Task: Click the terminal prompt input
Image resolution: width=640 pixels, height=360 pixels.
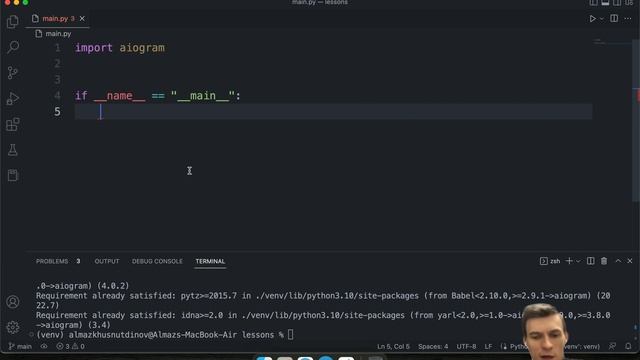Action: pos(290,335)
